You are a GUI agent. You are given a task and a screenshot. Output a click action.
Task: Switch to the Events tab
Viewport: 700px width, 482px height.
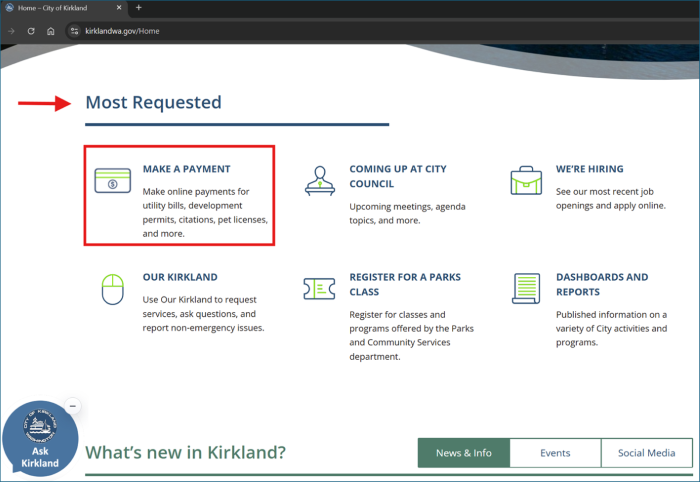(555, 453)
